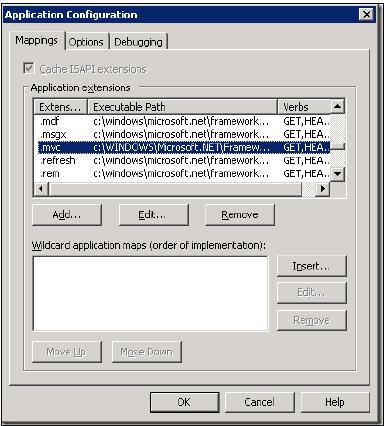Viewport: 384px width, 426px height.
Task: Remove the selected application extension
Action: [x=240, y=215]
